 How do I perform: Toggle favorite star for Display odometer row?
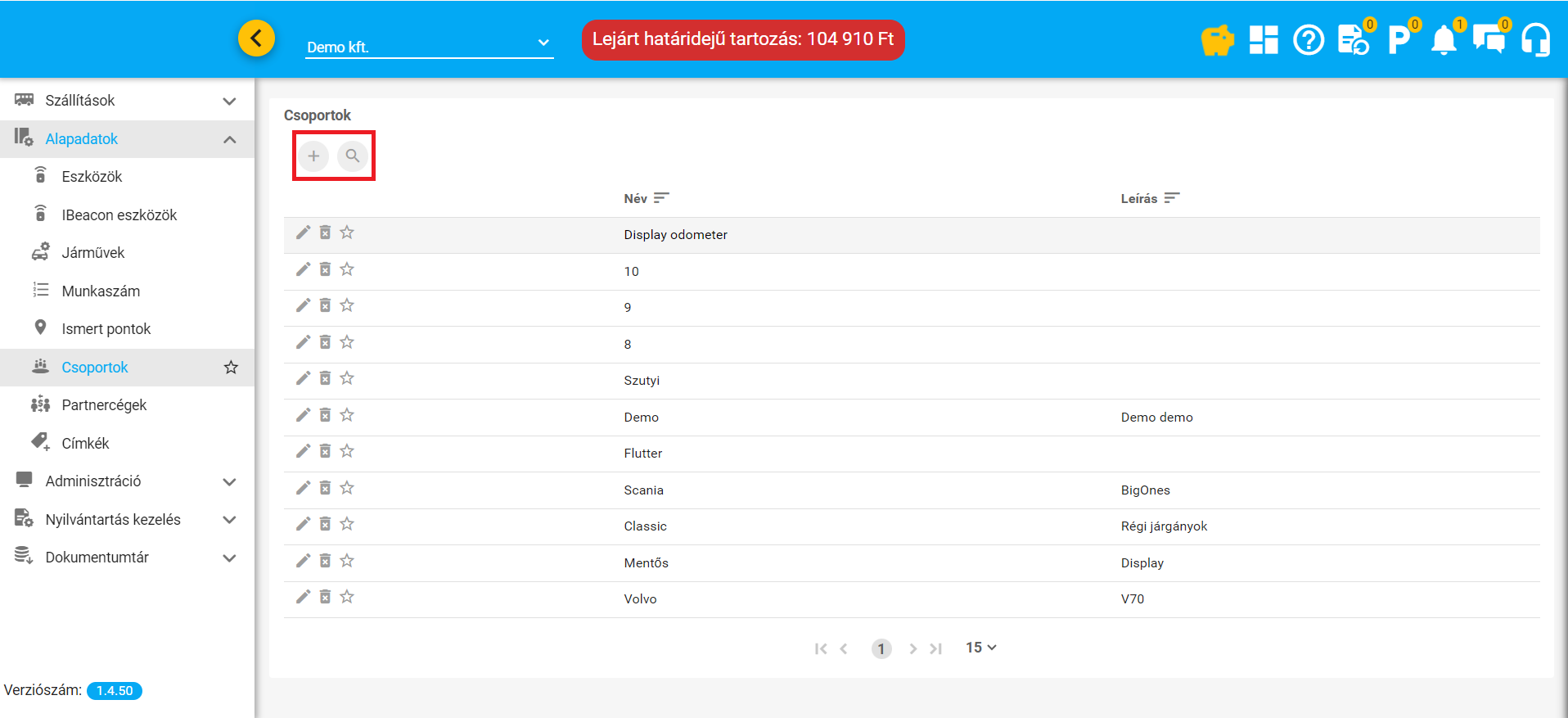[x=347, y=233]
